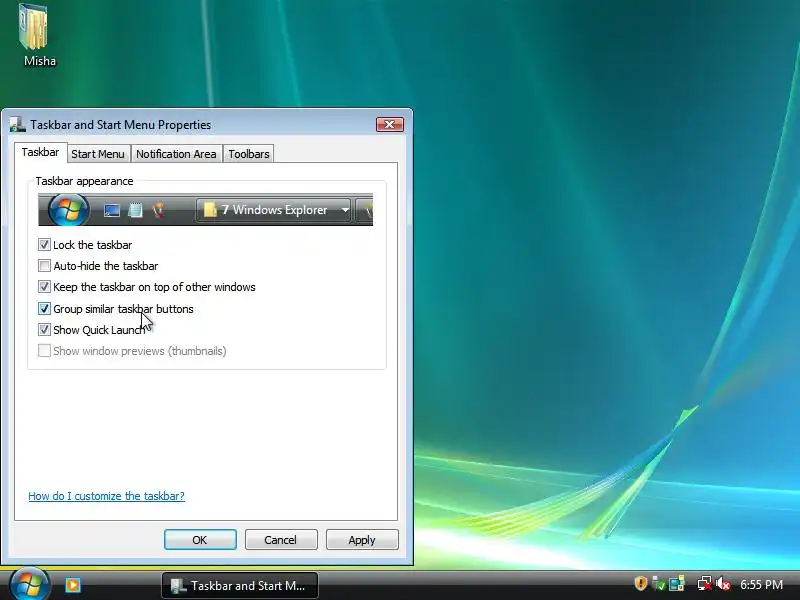Select the Taskbar tab
Viewport: 800px width, 600px height.
coord(40,153)
